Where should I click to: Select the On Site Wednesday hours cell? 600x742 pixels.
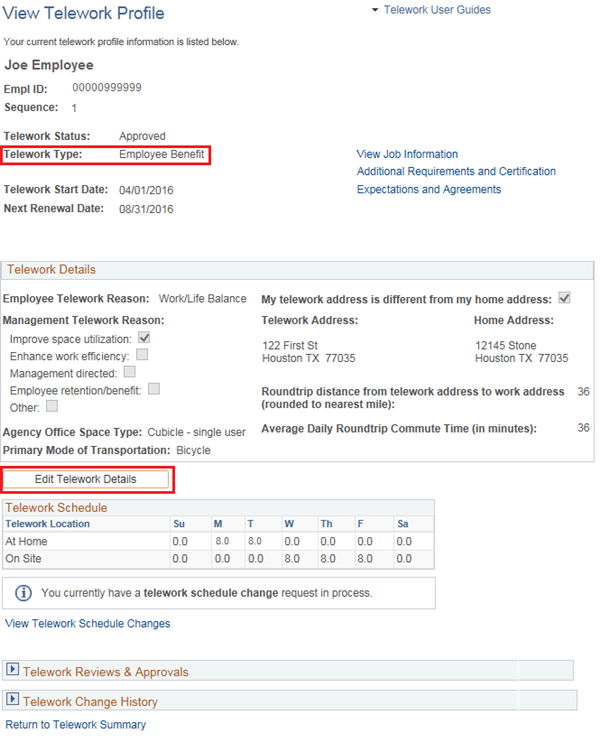coord(292,559)
